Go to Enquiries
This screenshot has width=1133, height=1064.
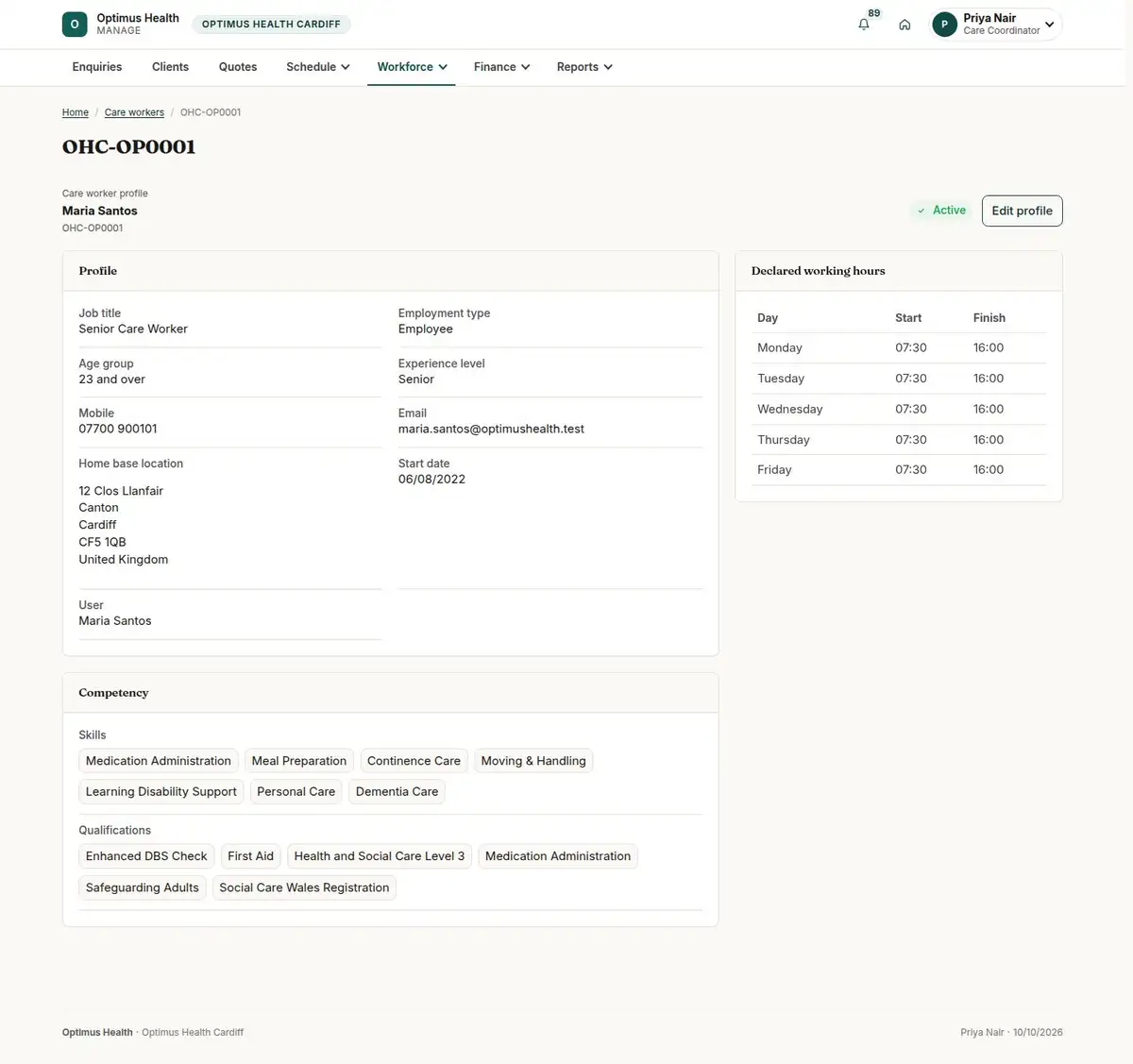point(97,67)
